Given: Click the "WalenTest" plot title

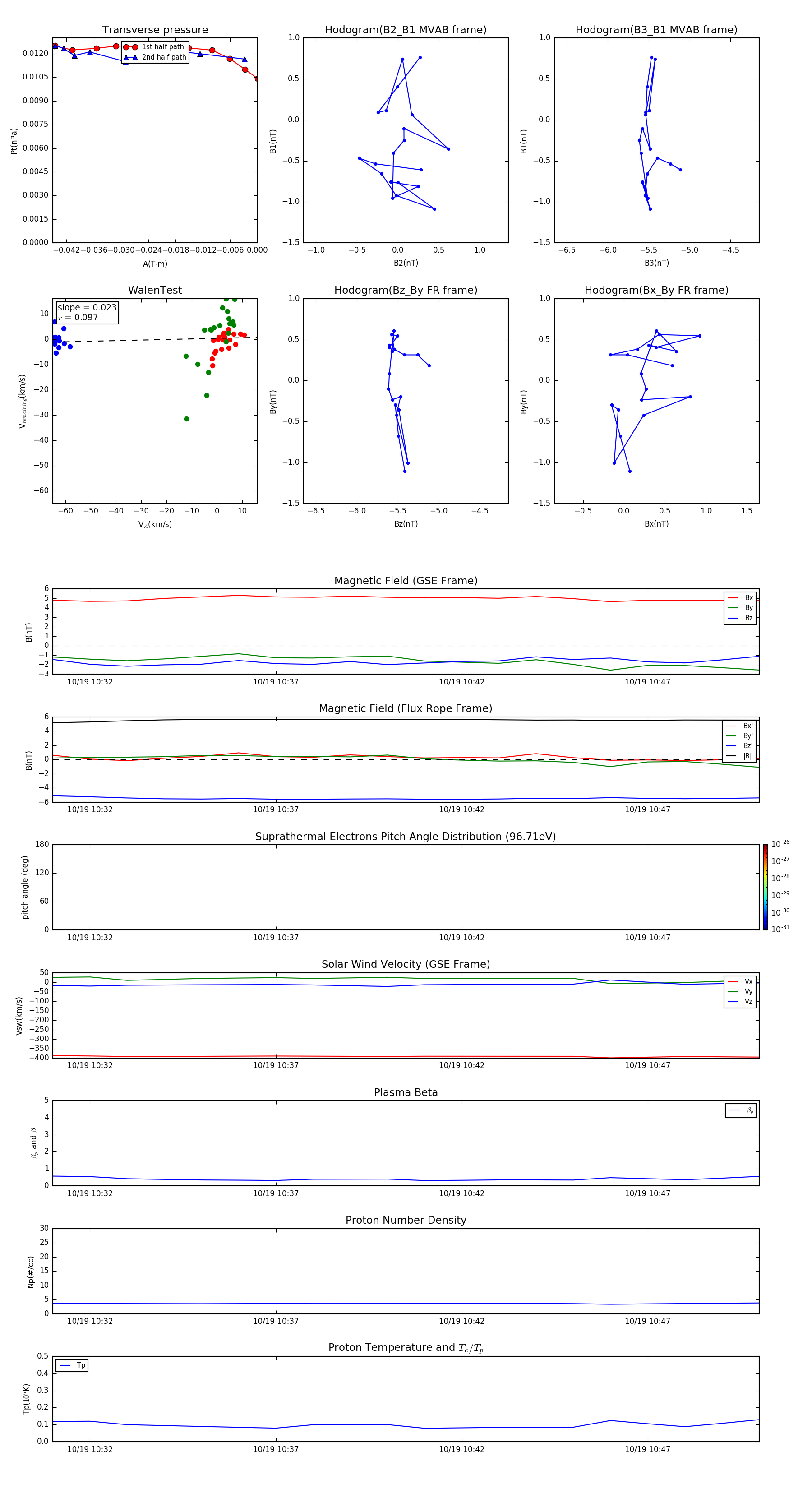Looking at the screenshot, I should coord(155,290).
